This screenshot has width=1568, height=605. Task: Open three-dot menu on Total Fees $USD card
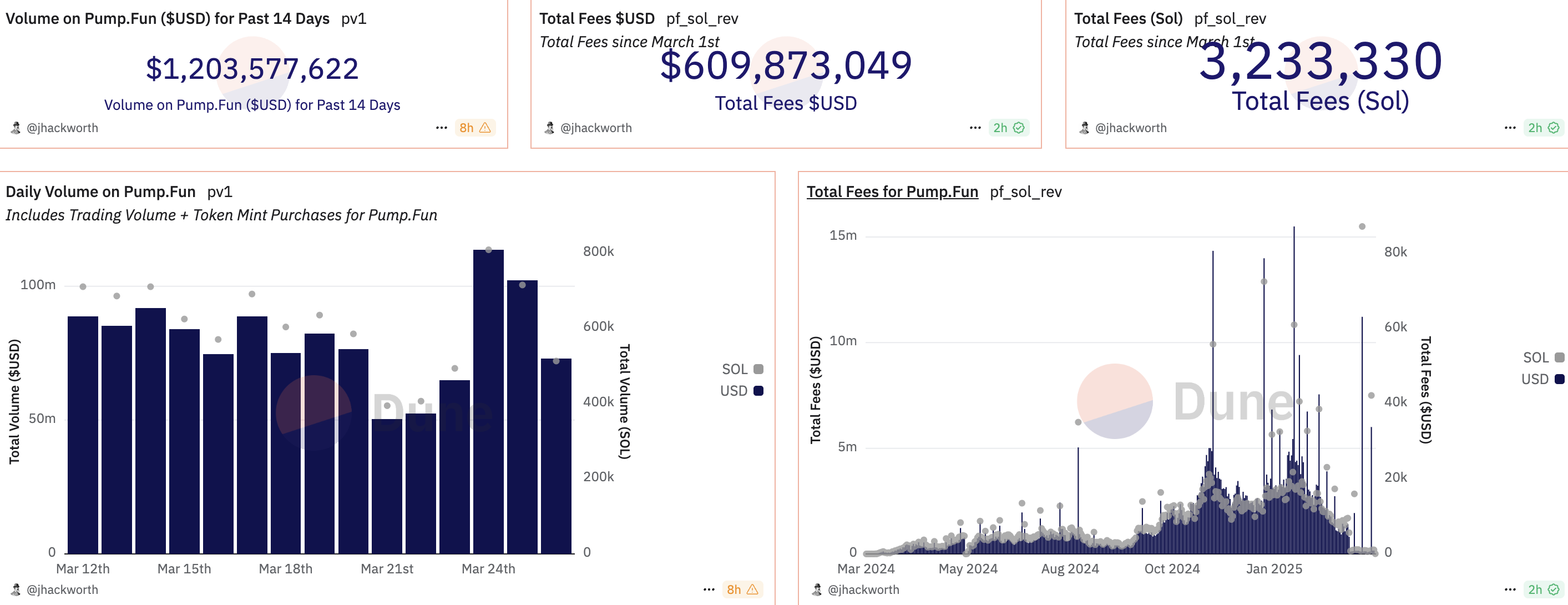coord(975,128)
